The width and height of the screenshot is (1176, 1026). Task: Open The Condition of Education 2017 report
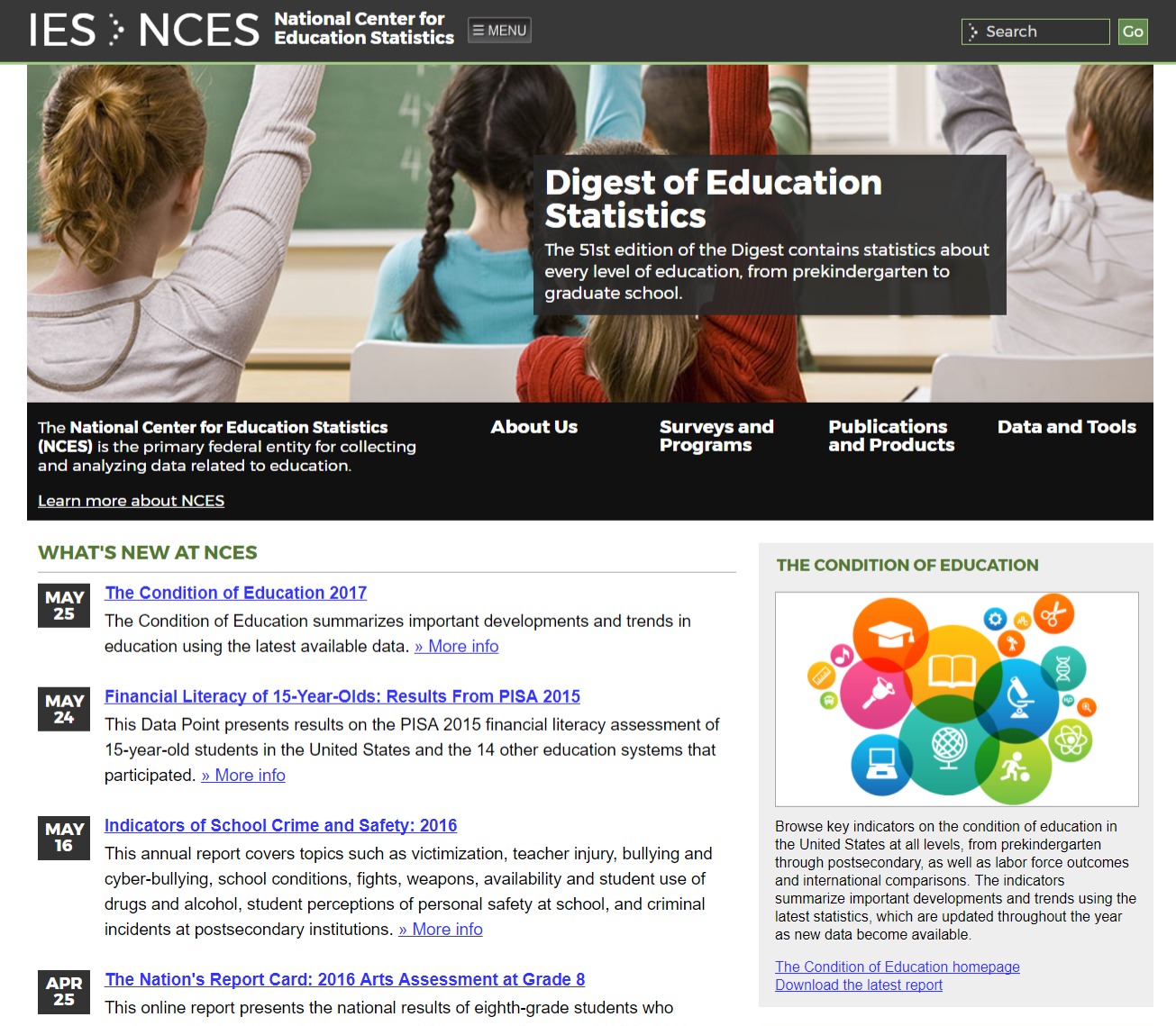(x=235, y=592)
